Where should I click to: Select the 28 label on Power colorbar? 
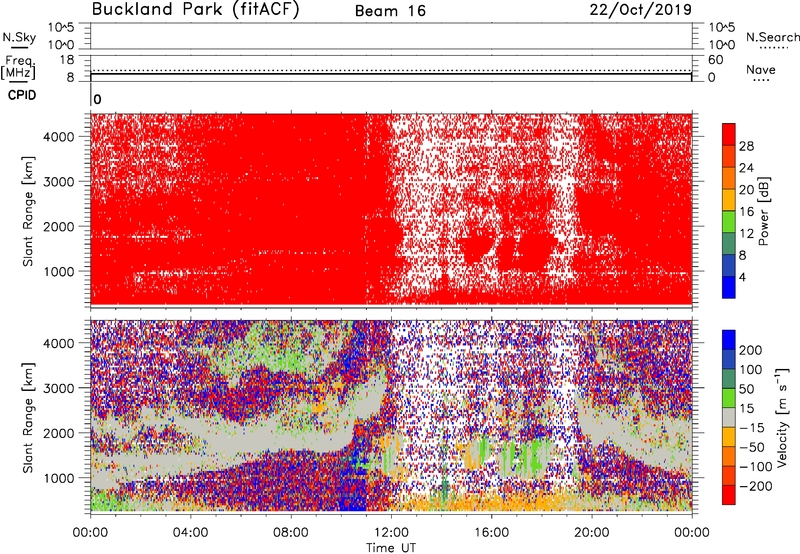click(746, 146)
